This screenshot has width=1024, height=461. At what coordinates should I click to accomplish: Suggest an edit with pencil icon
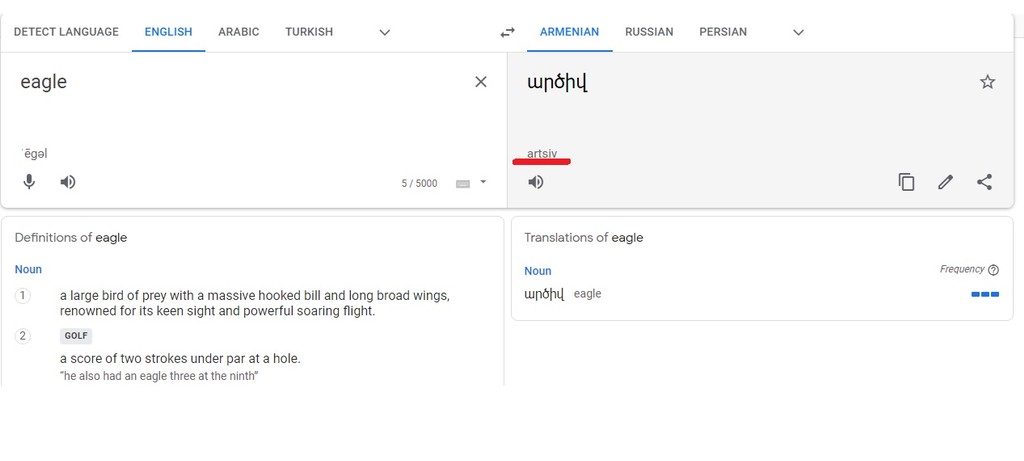point(946,182)
